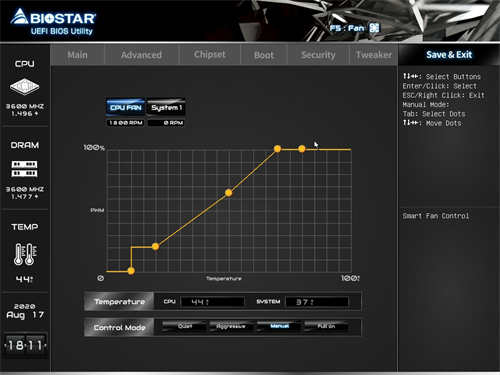Click the CPU chip icon in sidebar
Screen dimensions: 500x375
pos(24,87)
